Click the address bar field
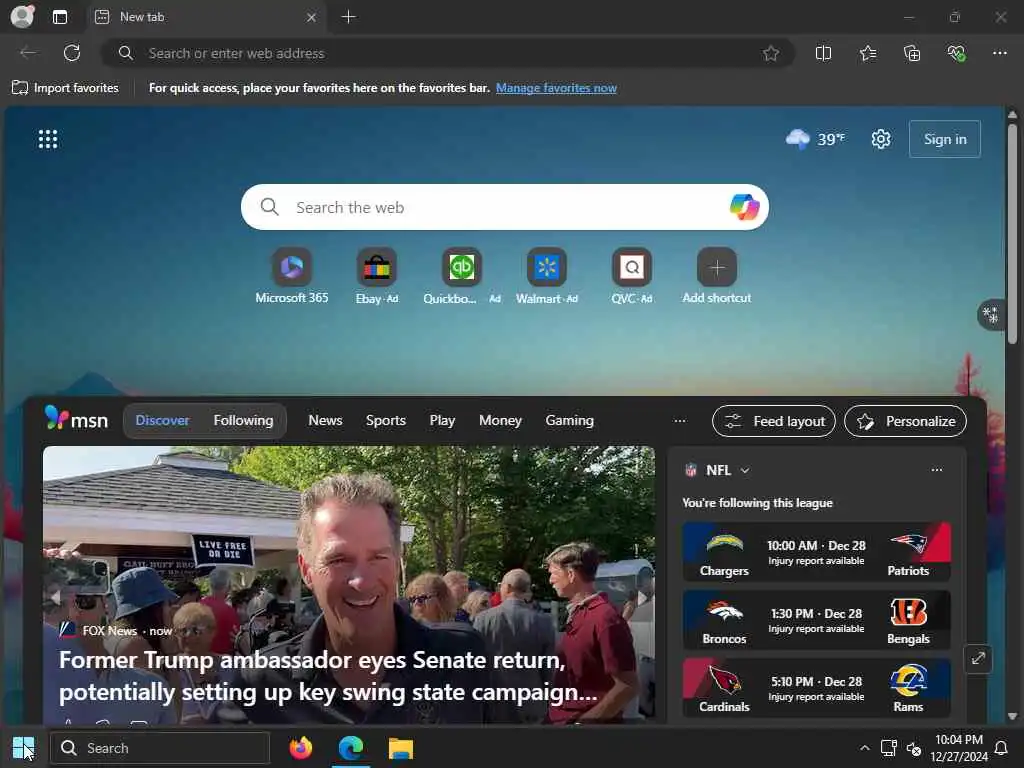Screen dimensions: 1024x768 [x=447, y=53]
